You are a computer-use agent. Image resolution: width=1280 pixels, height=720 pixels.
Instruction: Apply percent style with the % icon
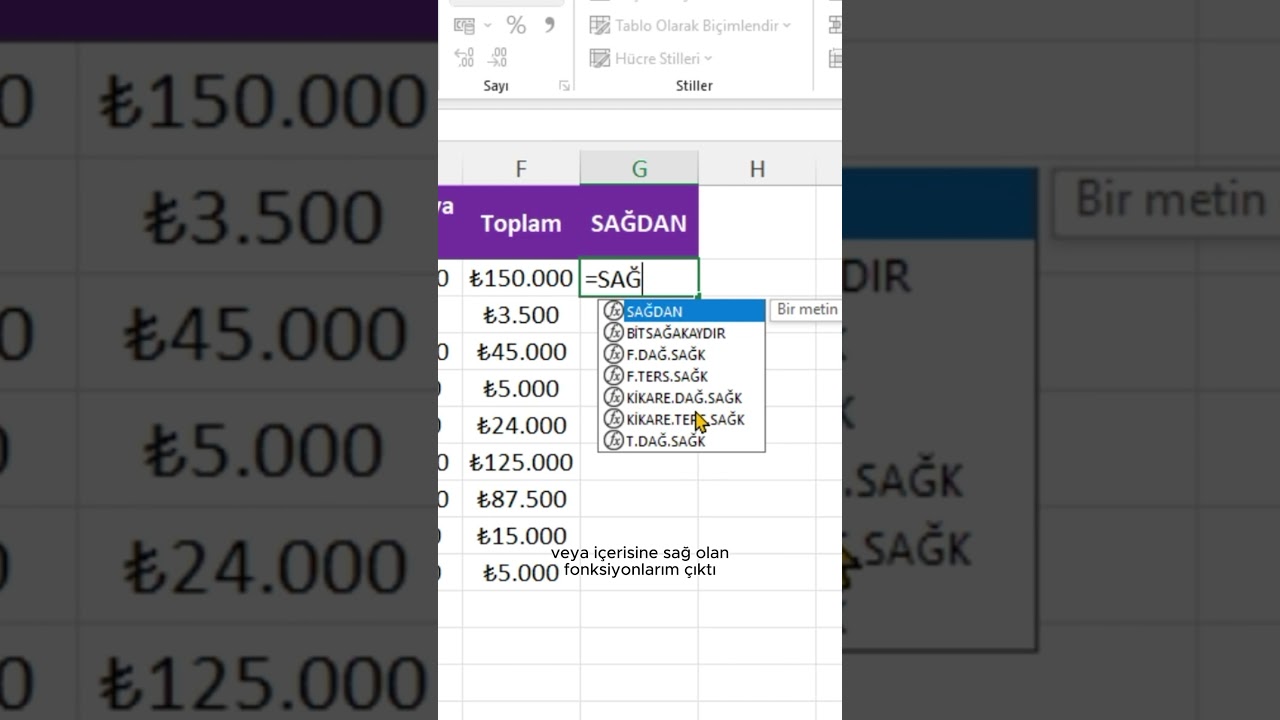tap(516, 25)
